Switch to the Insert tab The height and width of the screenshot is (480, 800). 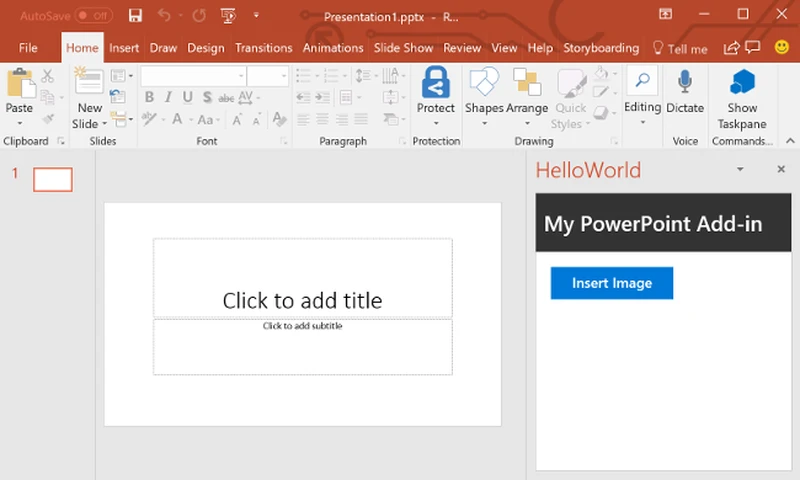click(x=123, y=48)
